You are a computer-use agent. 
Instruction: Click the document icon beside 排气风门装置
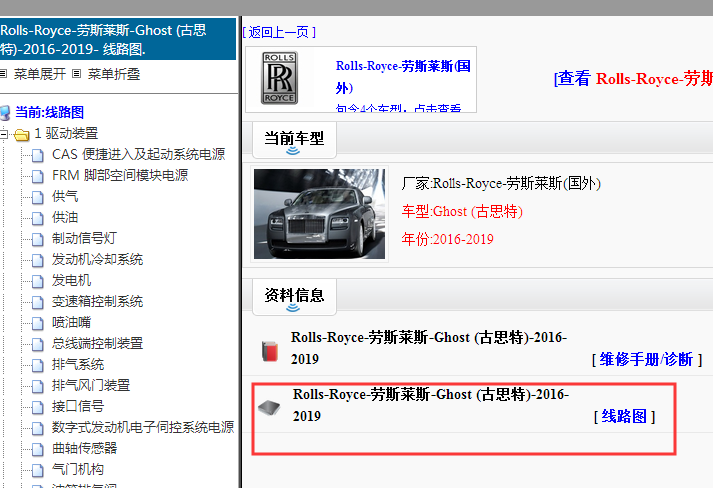pos(38,386)
